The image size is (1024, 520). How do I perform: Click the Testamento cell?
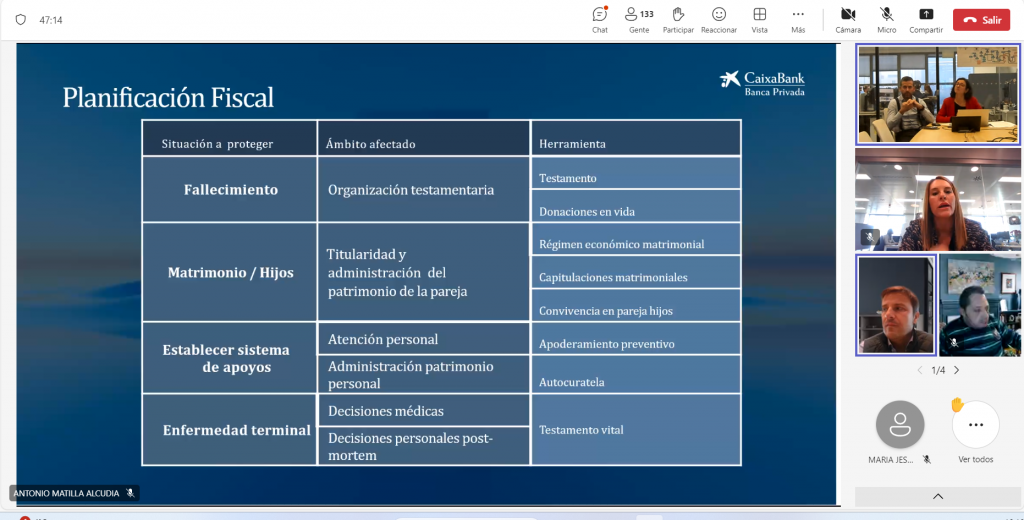coord(636,173)
